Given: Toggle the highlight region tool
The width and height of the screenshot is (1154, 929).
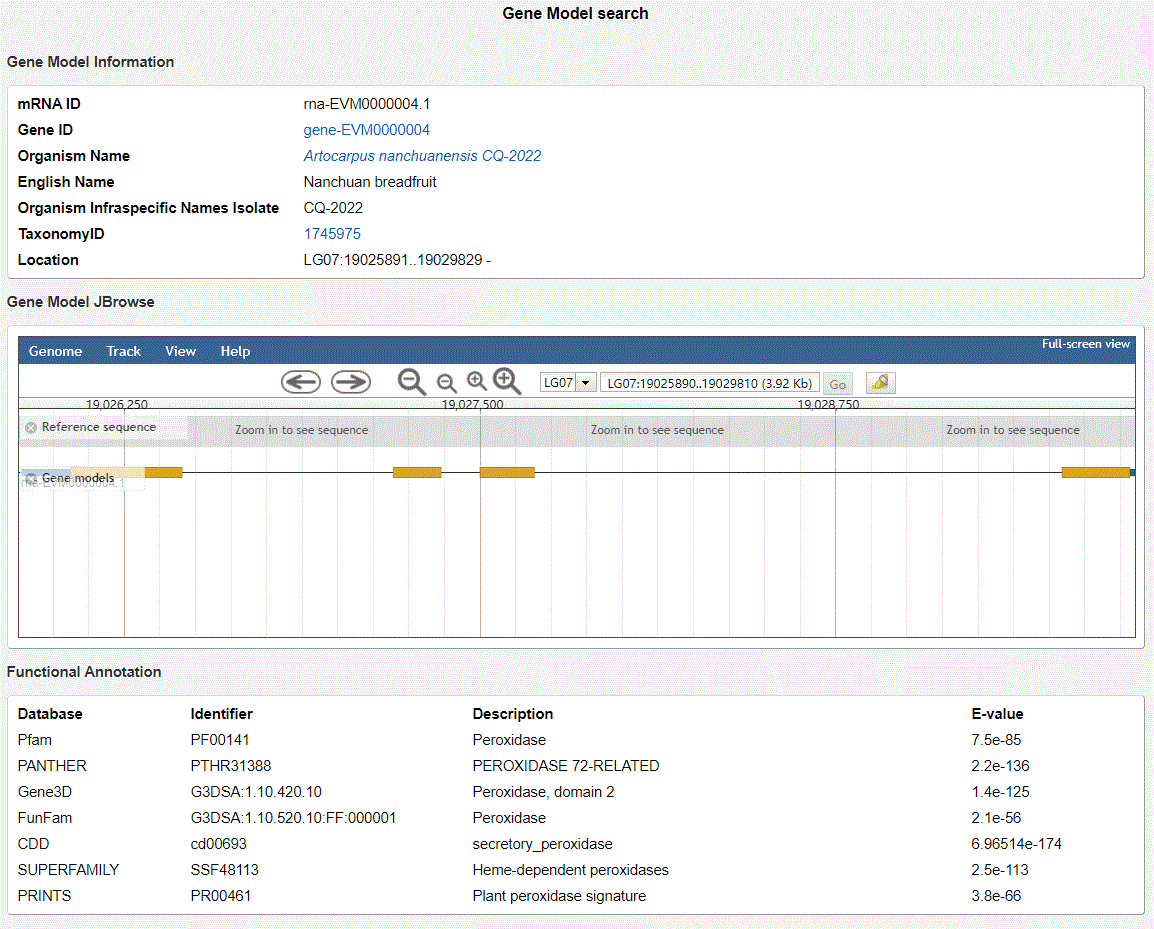Looking at the screenshot, I should tap(880, 383).
